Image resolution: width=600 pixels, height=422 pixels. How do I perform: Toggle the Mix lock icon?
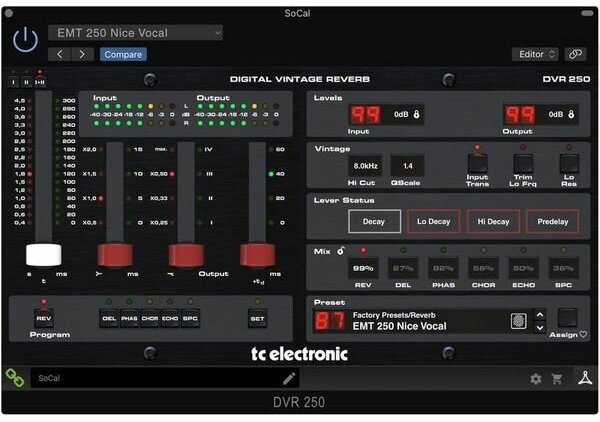[341, 251]
